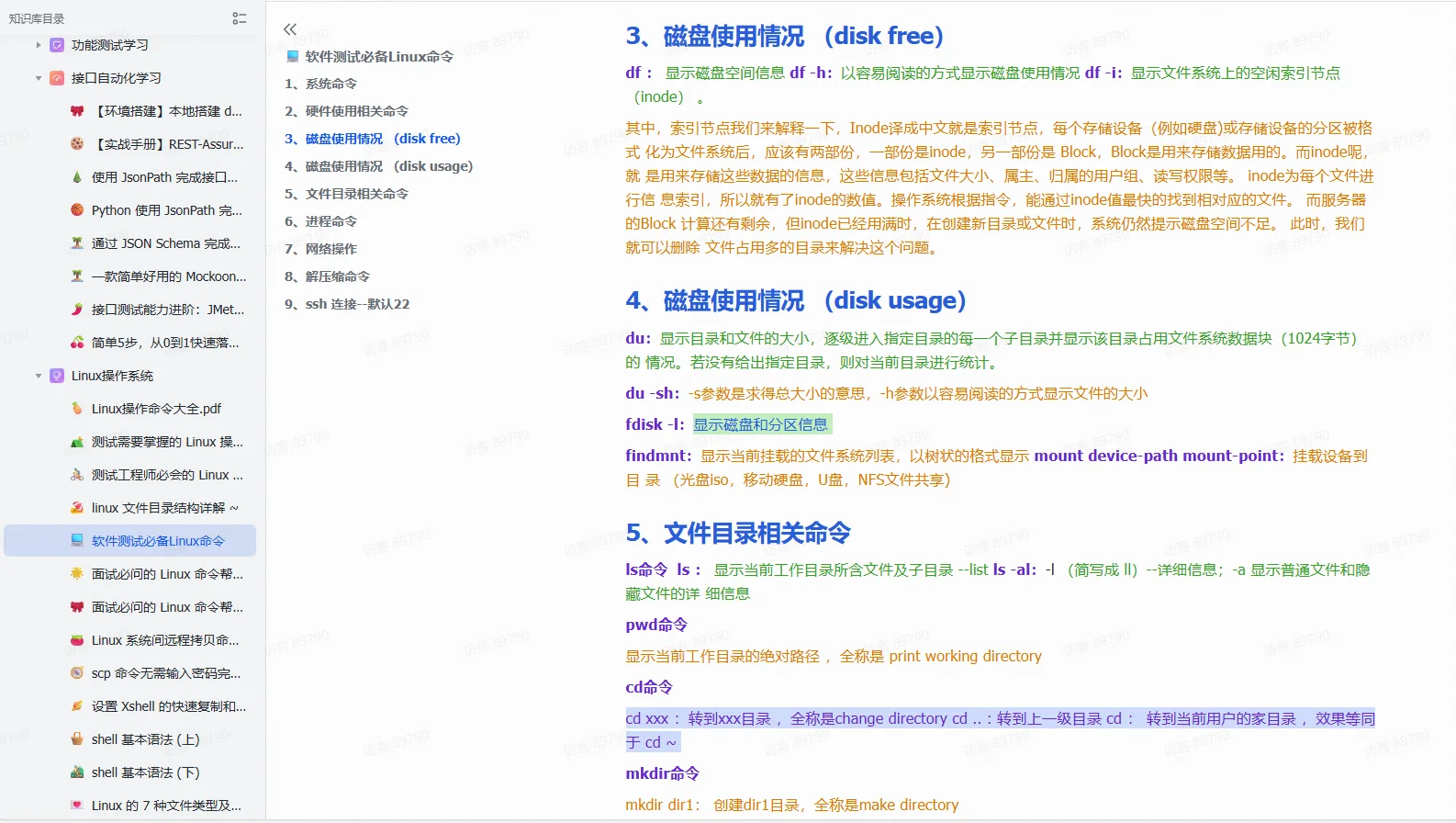Jump to outline item 4、磁盘使用情况 (disk usage)
1456x823 pixels.
[378, 166]
